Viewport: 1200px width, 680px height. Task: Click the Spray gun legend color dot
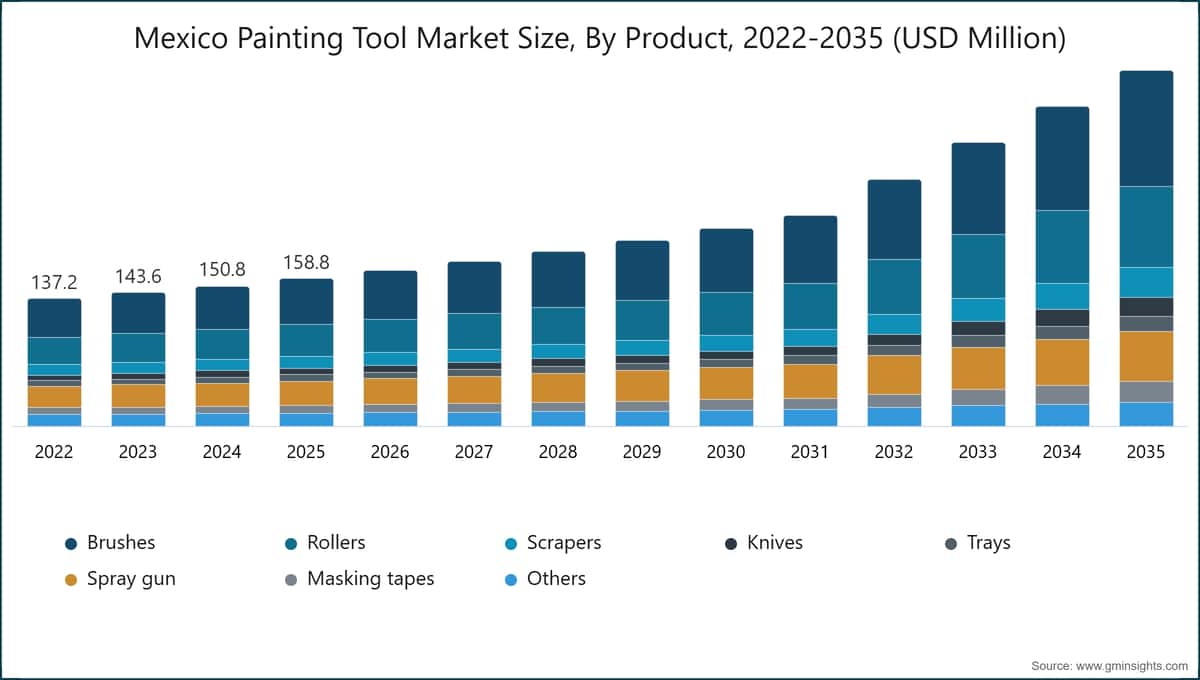(x=71, y=579)
